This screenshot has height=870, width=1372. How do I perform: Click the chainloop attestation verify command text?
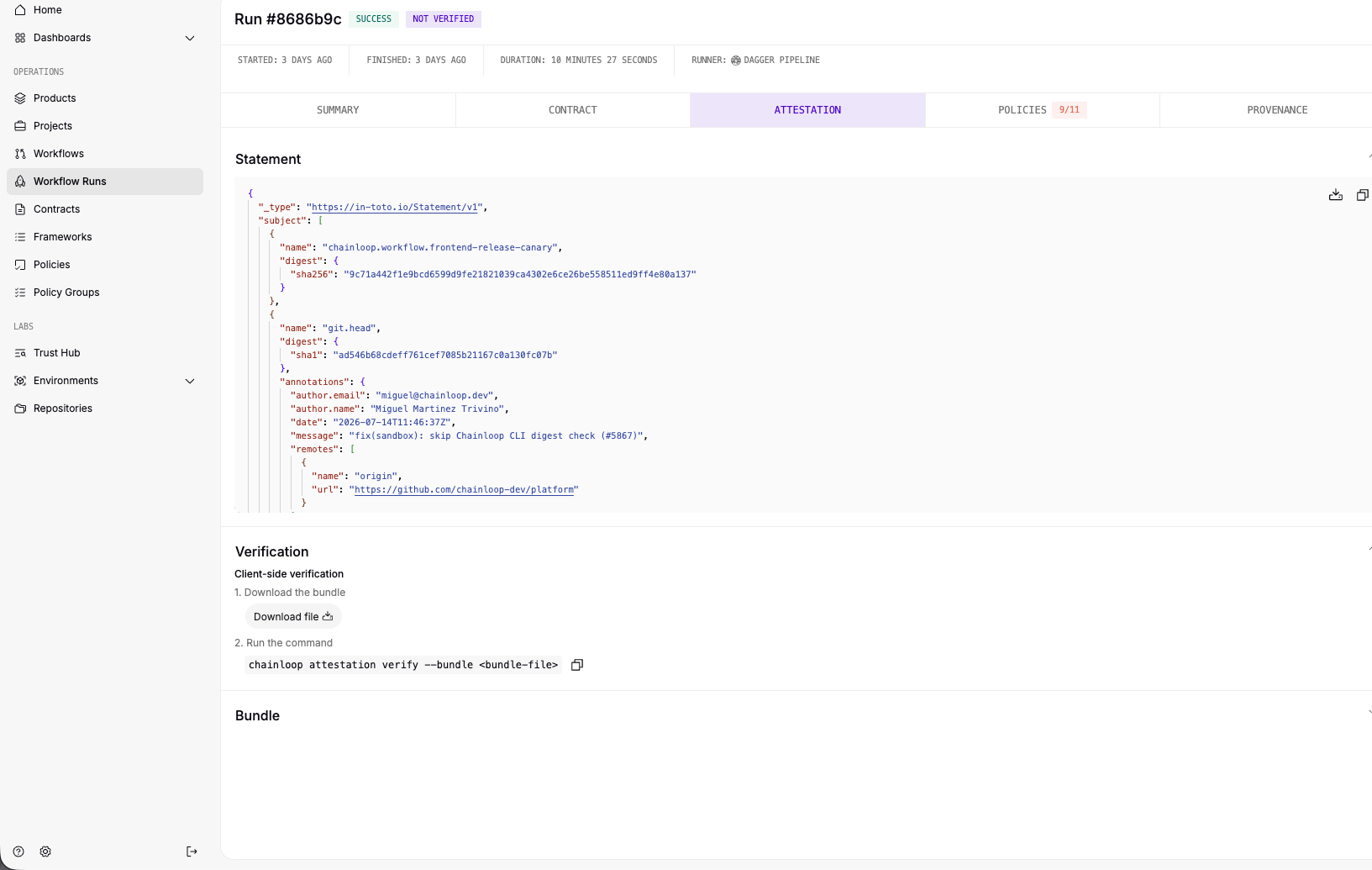(403, 665)
